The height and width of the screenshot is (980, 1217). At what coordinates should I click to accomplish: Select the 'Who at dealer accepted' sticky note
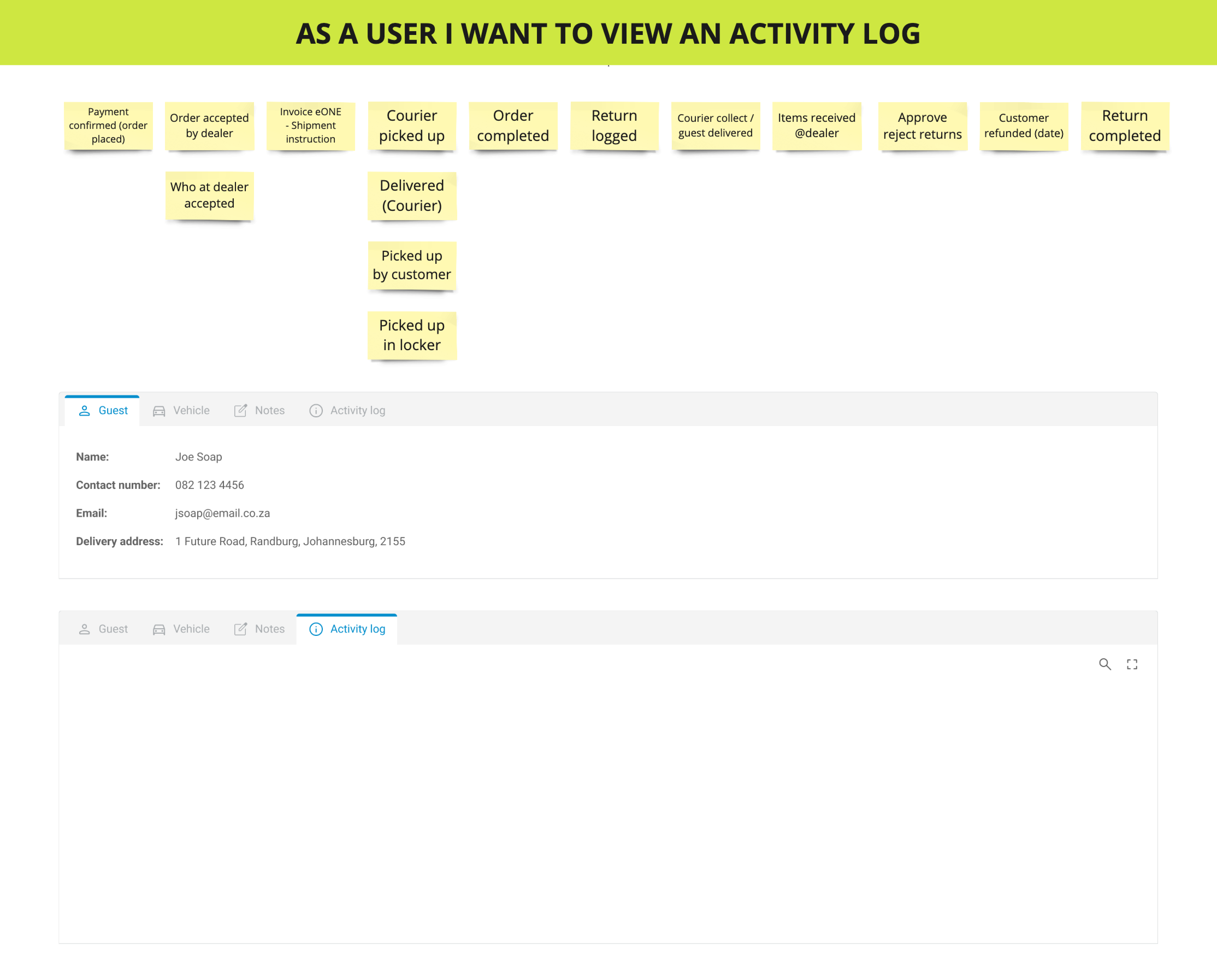pyautogui.click(x=209, y=195)
